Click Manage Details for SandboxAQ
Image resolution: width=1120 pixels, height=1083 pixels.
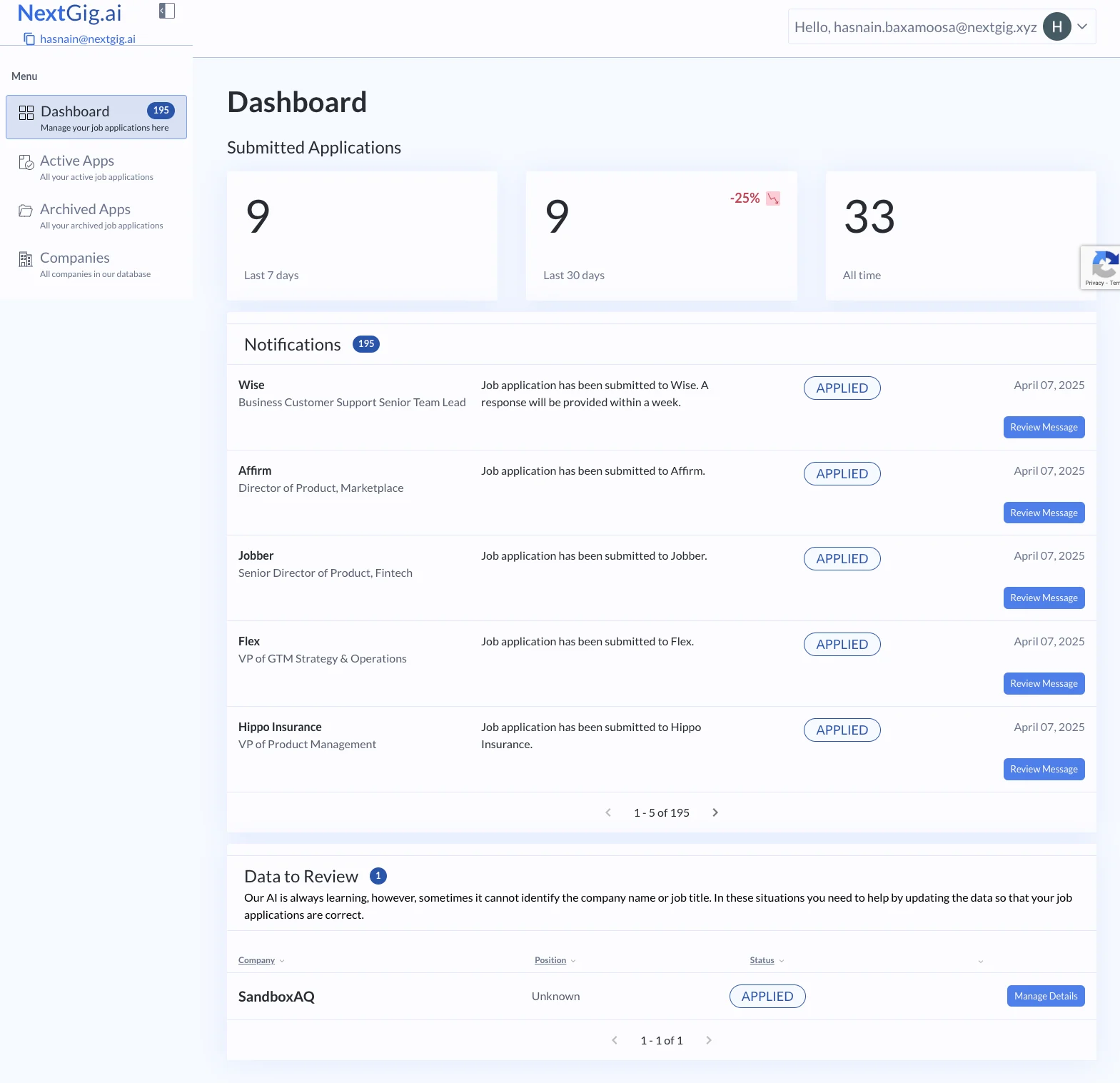coord(1046,996)
